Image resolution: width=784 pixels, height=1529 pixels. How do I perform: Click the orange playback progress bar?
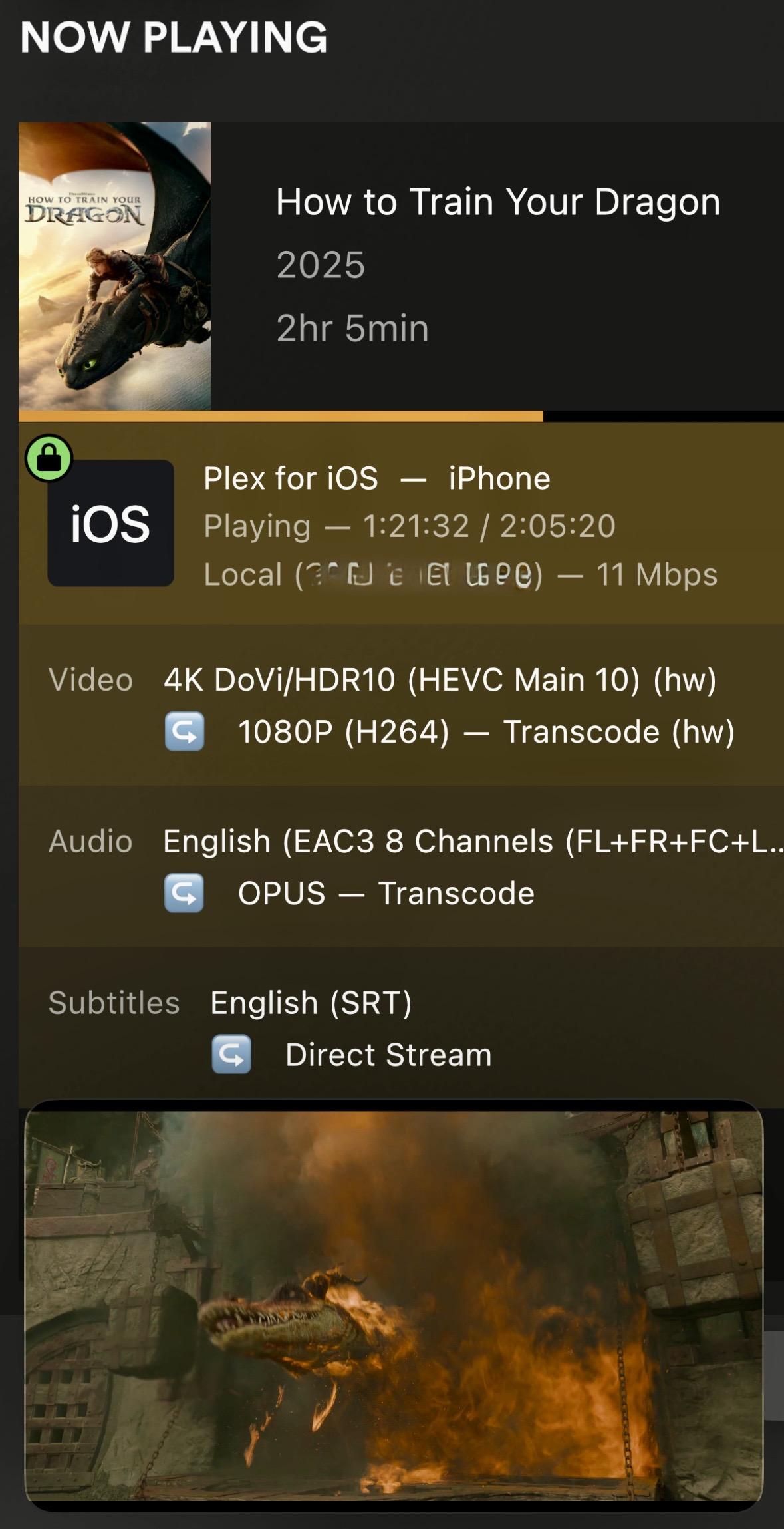[281, 417]
